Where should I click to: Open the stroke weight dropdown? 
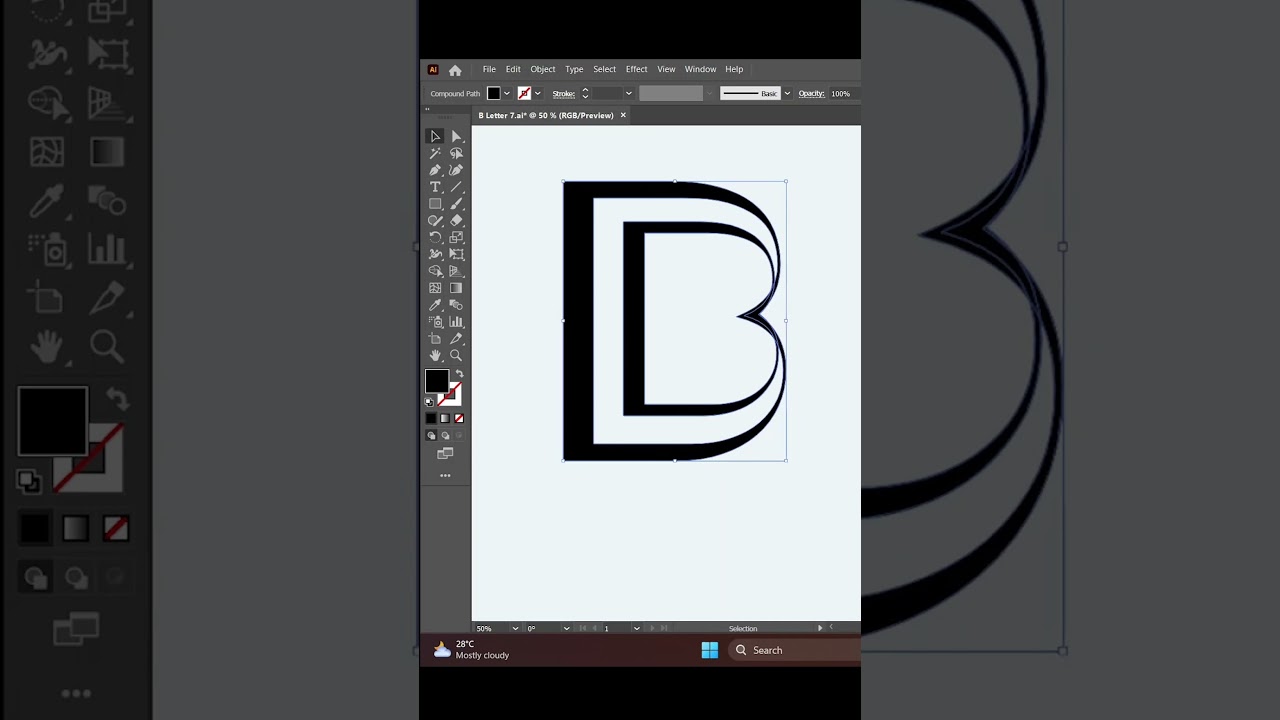629,93
